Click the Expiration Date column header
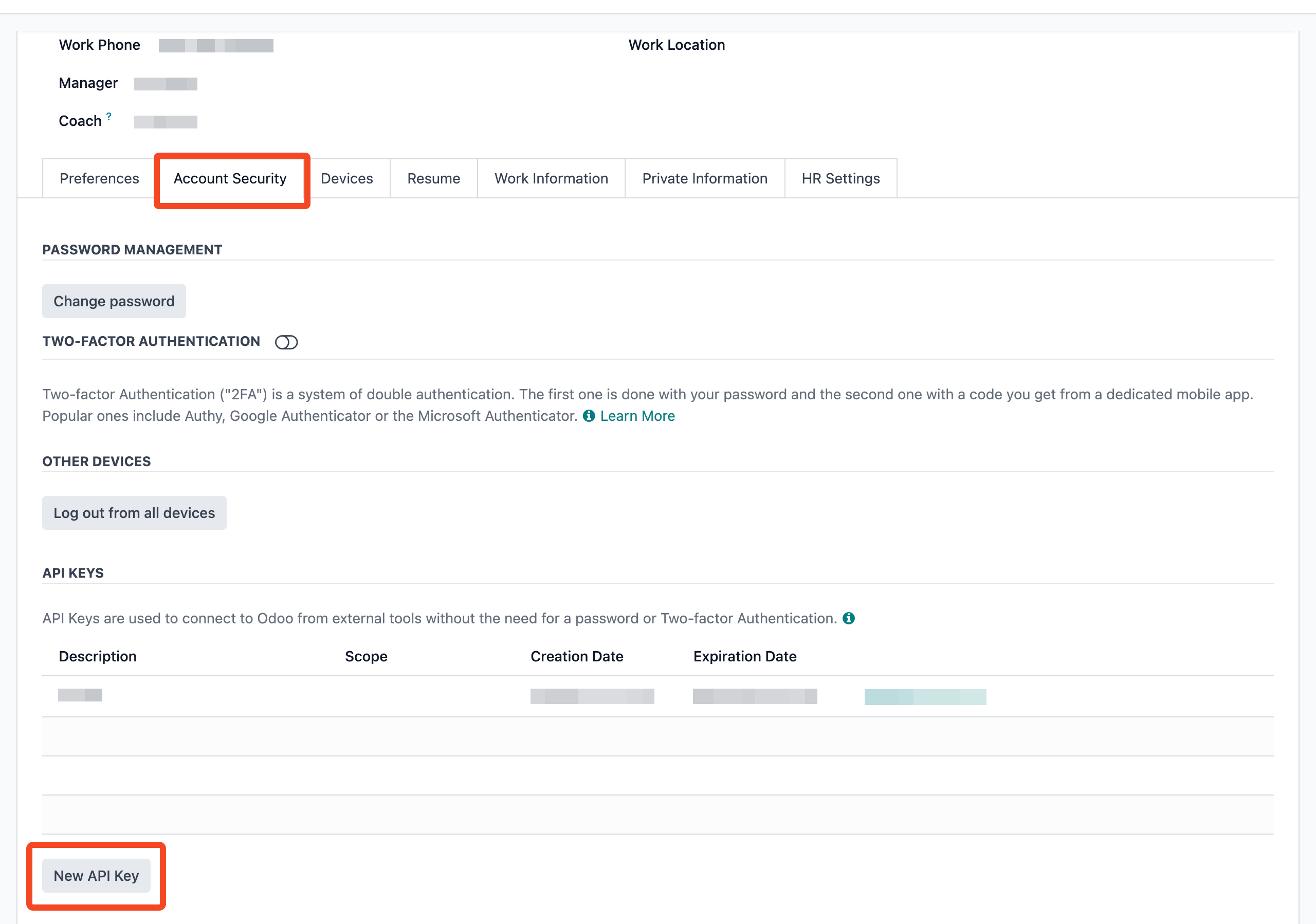This screenshot has width=1316, height=924. (x=744, y=656)
